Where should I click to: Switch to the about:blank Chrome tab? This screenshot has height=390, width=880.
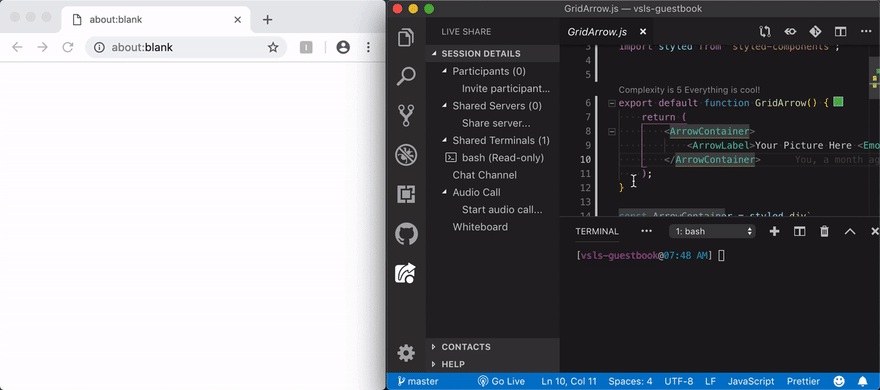[155, 20]
